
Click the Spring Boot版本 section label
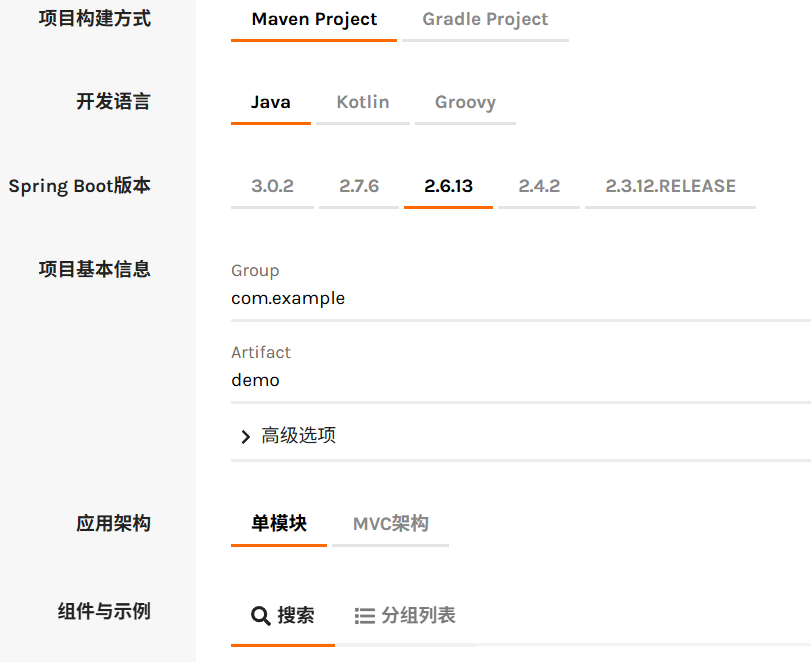pos(80,186)
